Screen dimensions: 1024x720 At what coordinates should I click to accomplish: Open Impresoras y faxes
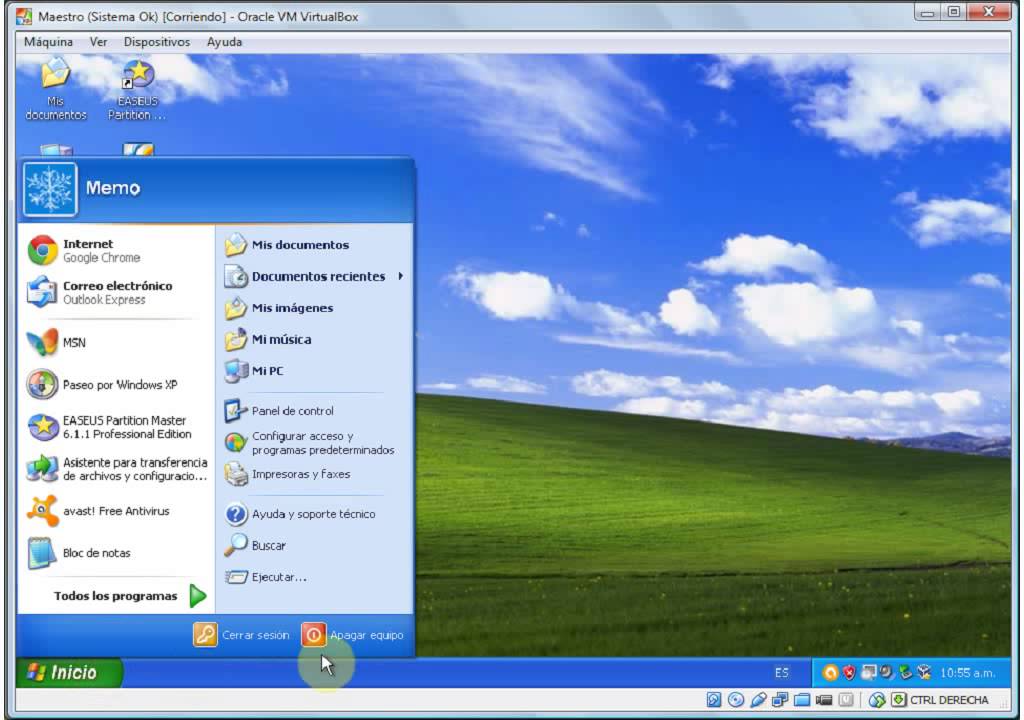click(315, 474)
